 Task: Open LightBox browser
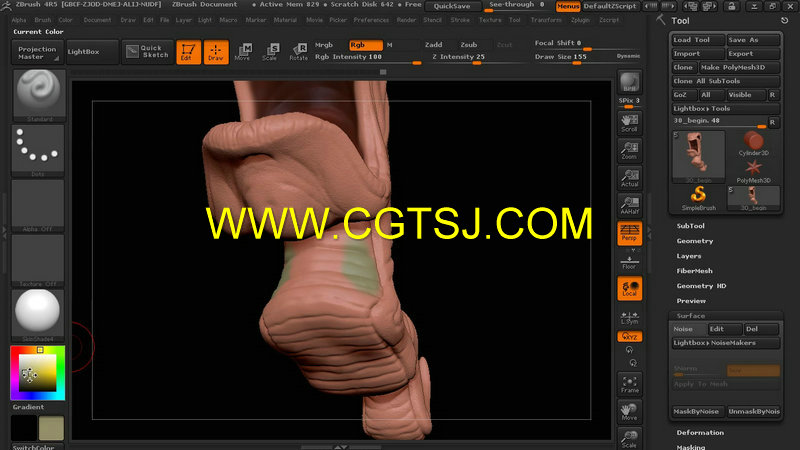coord(92,52)
